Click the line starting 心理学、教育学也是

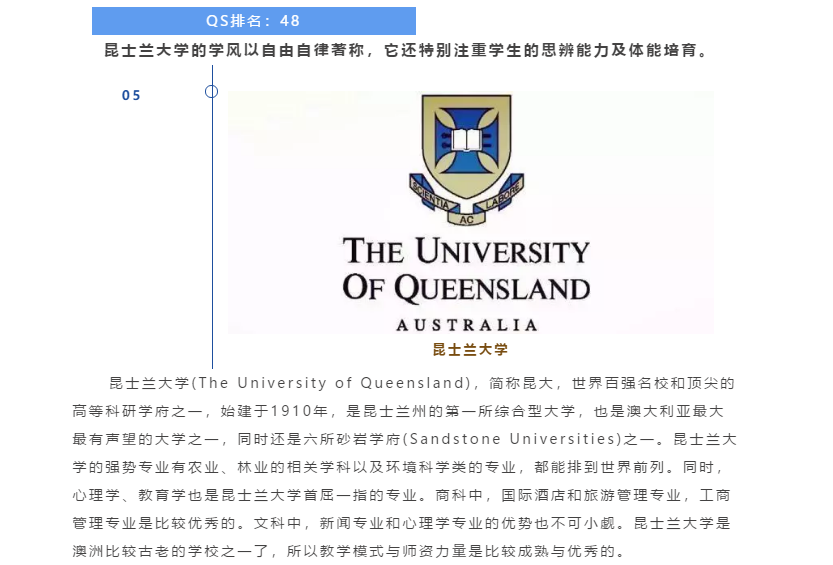(x=402, y=495)
